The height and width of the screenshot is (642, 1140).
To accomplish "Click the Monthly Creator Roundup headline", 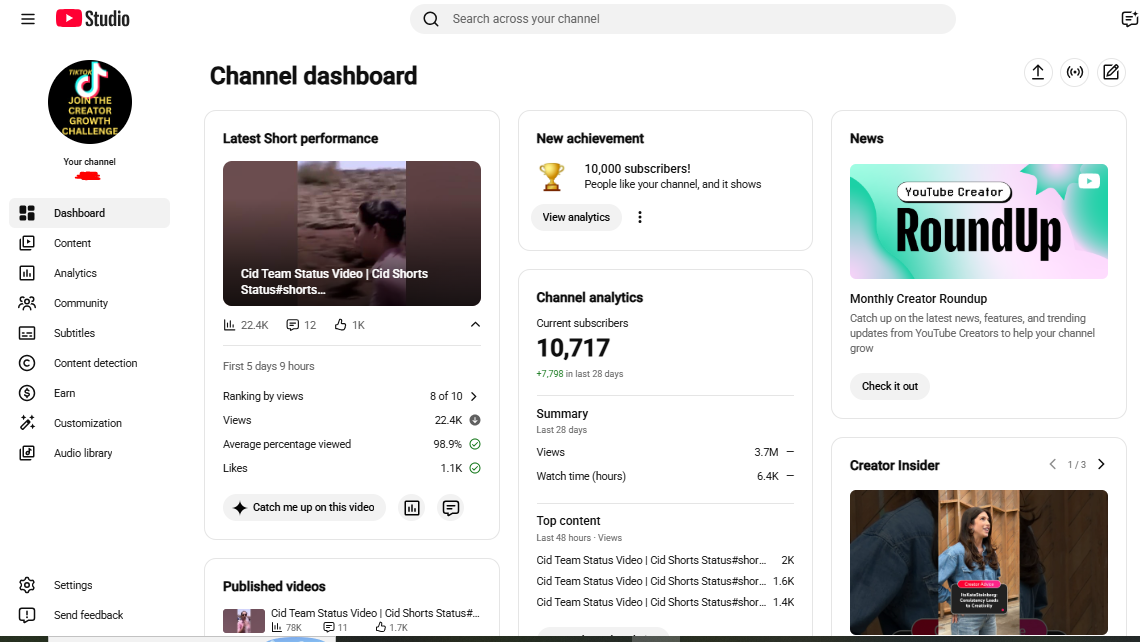I will click(x=918, y=299).
